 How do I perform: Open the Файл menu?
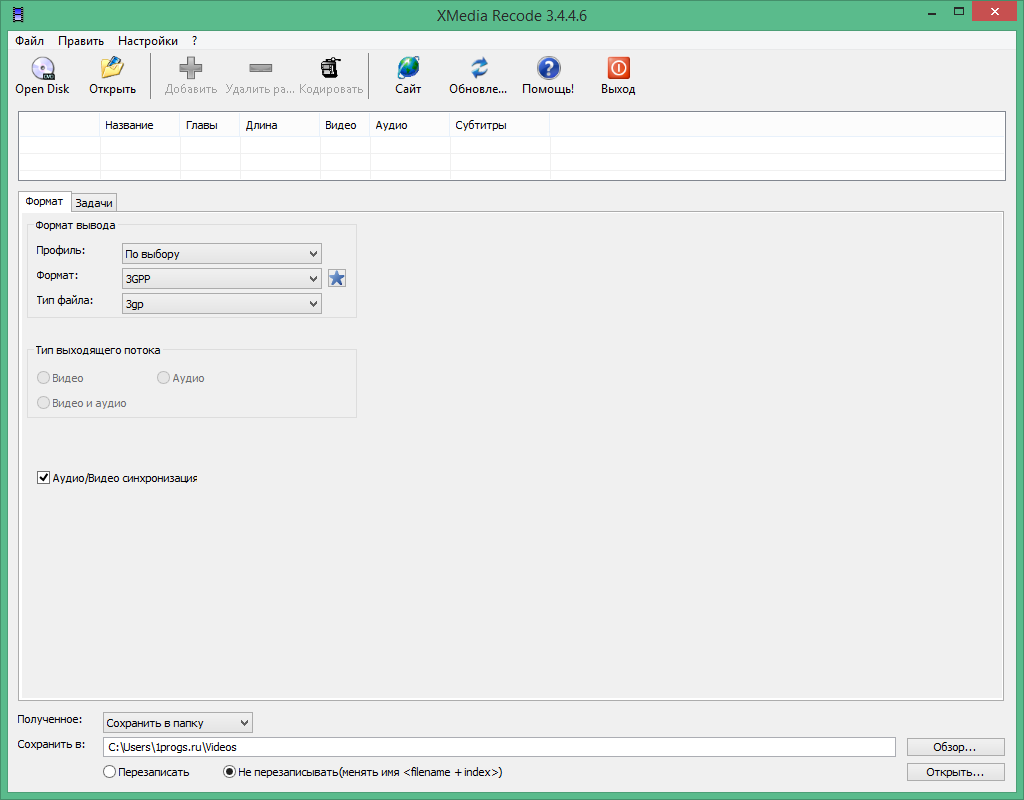click(29, 41)
